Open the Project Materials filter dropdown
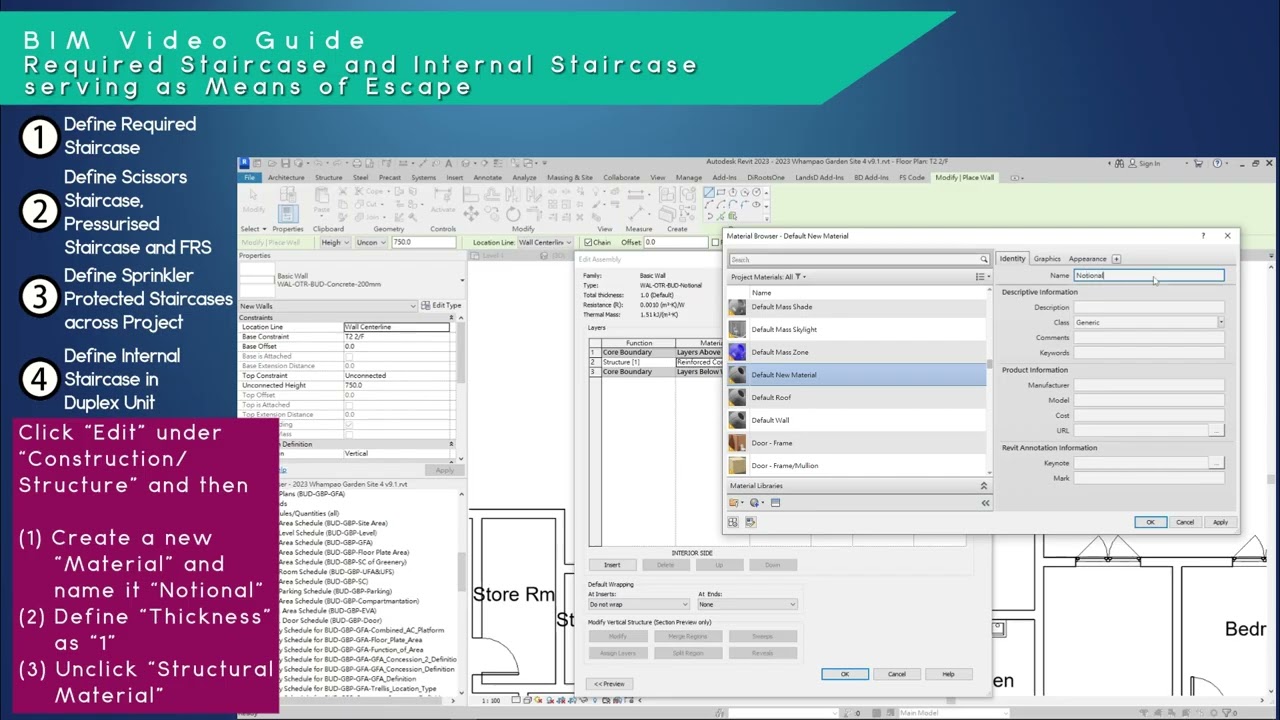The height and width of the screenshot is (720, 1280). 768,277
